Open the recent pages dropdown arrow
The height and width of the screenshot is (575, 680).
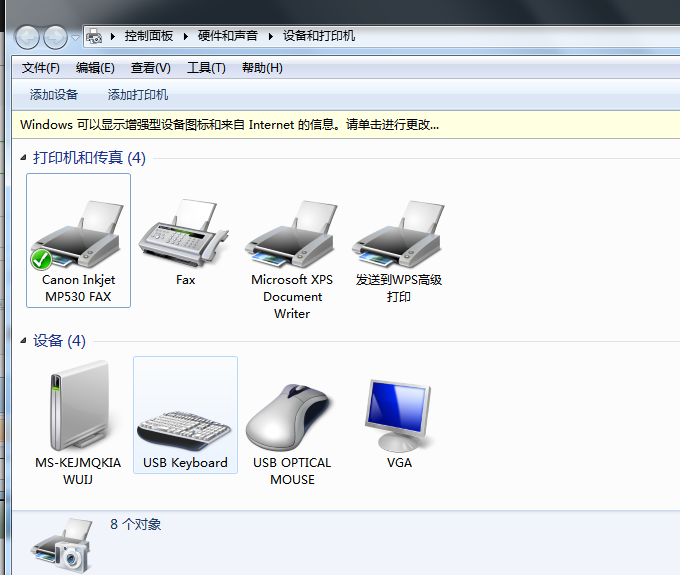coord(75,38)
